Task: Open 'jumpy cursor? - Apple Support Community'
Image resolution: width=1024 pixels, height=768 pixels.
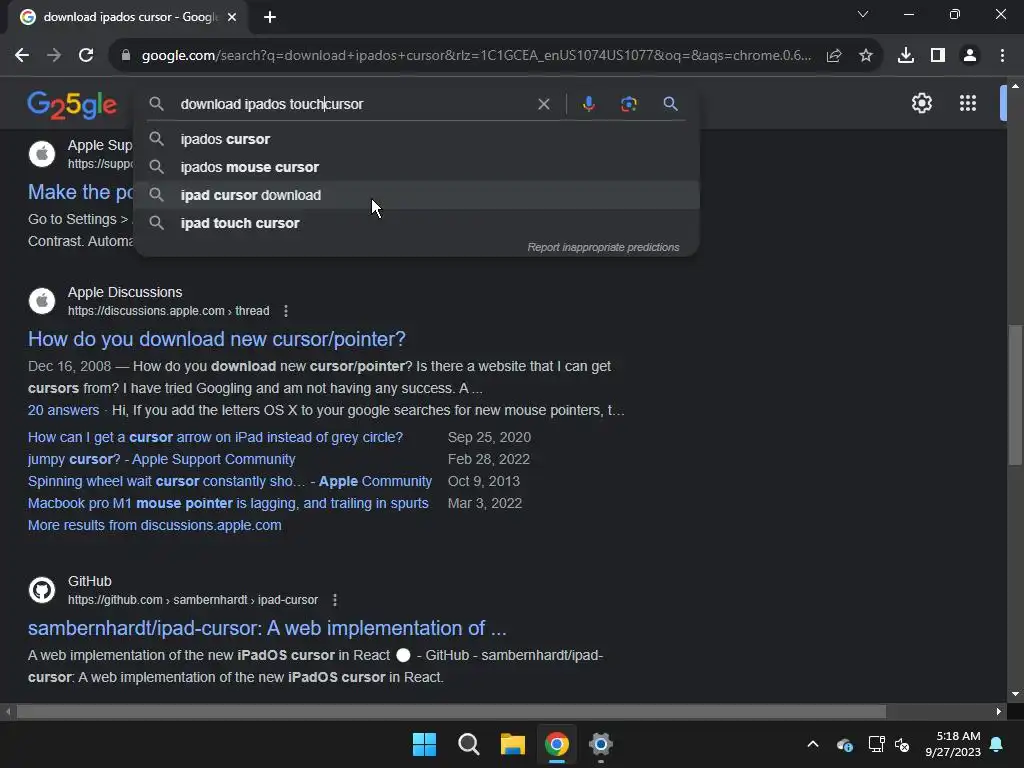Action: (161, 459)
